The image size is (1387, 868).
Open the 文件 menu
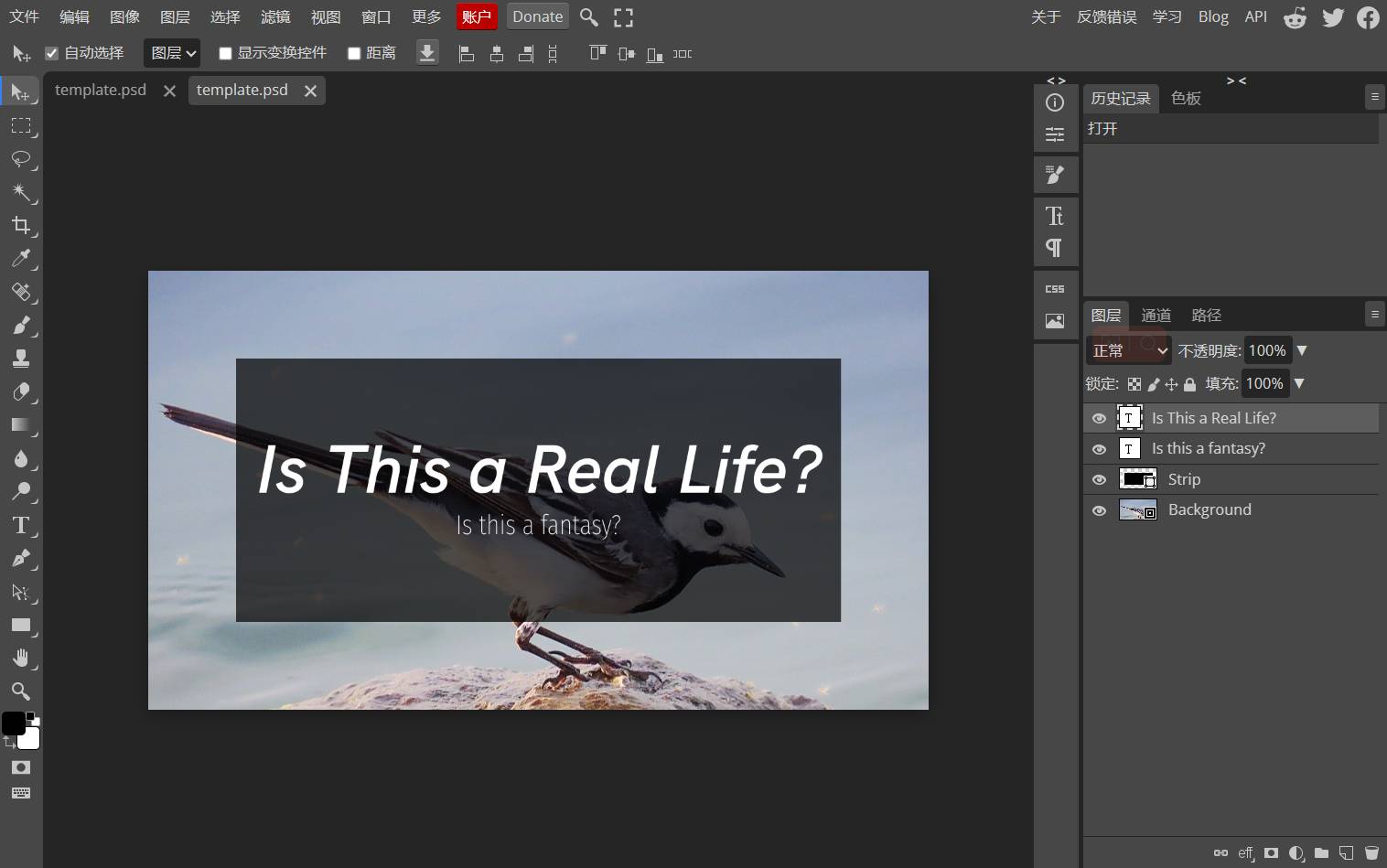[25, 16]
